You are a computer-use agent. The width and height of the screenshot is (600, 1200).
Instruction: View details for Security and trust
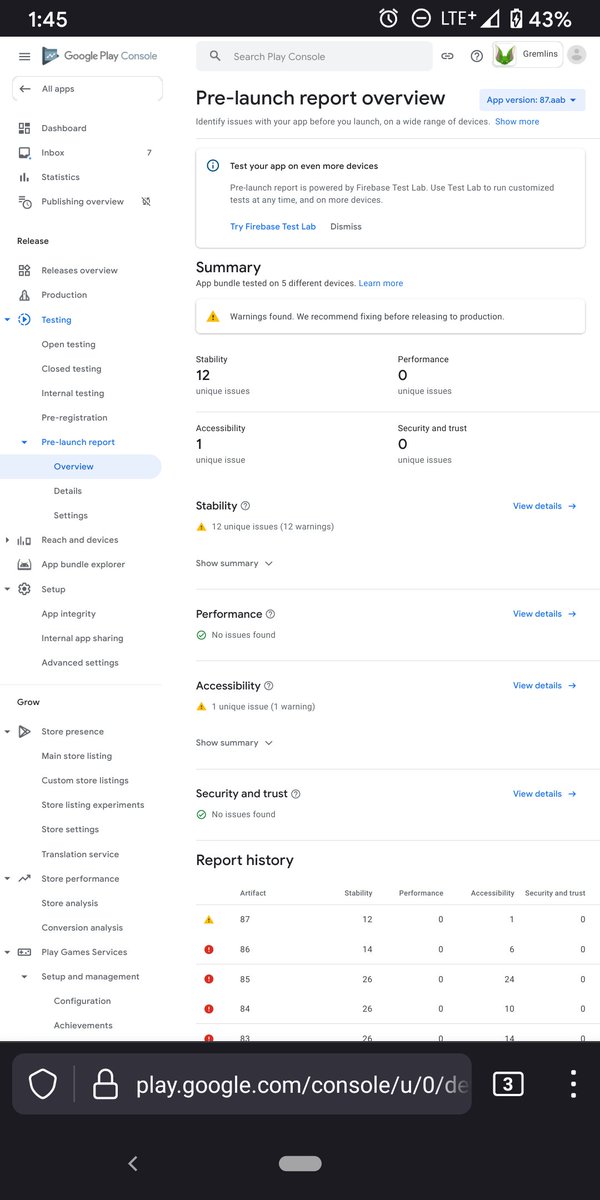(545, 794)
